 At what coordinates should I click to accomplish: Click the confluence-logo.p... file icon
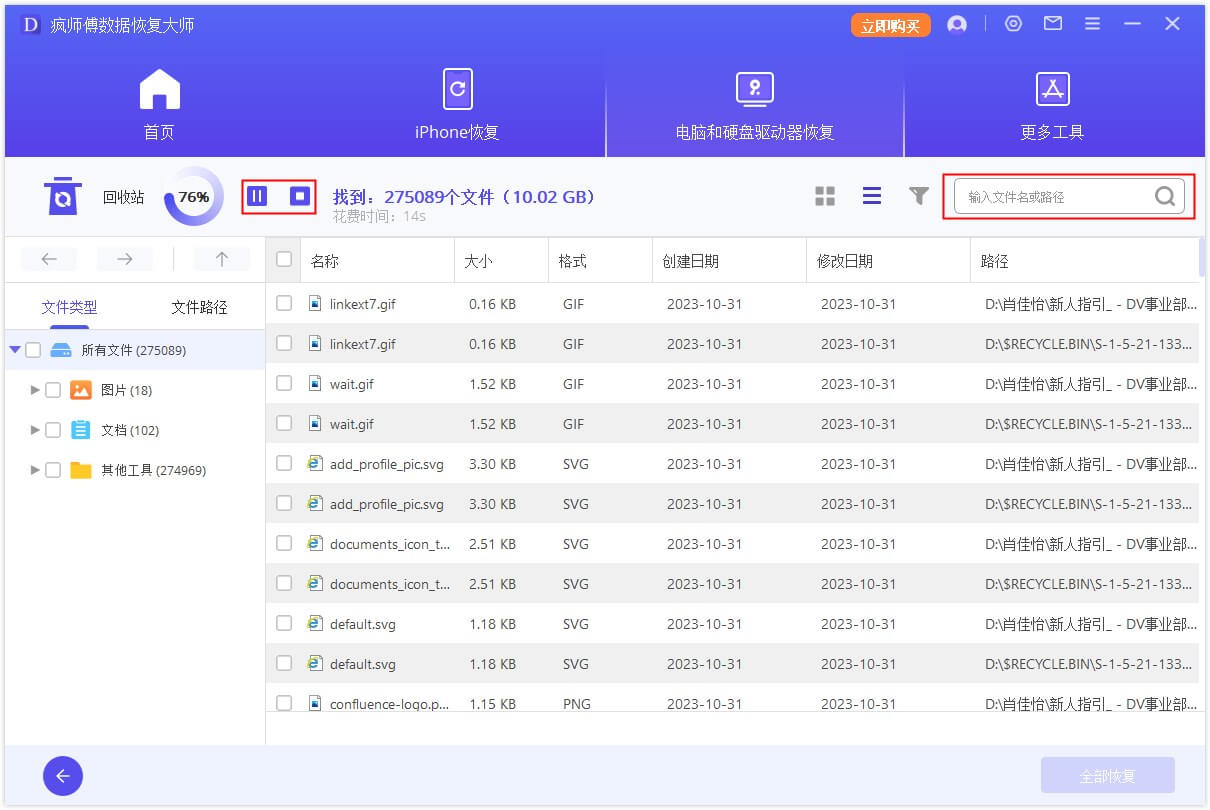coord(315,703)
